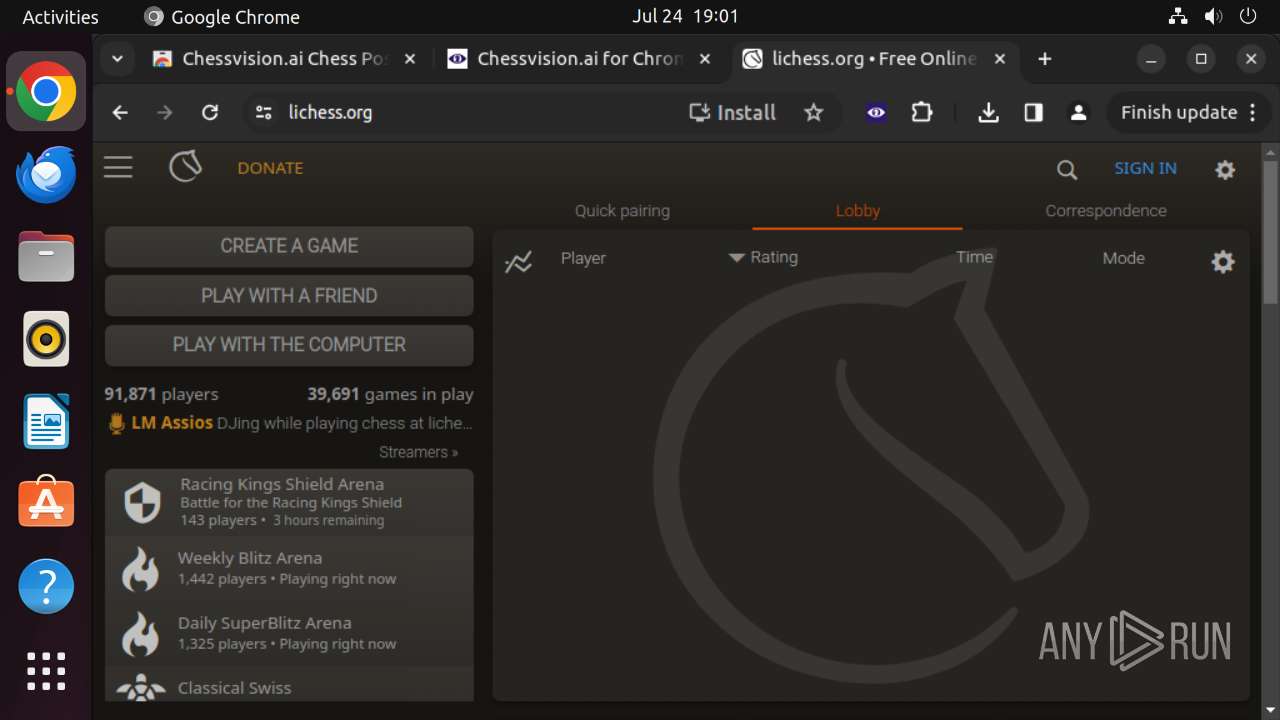Open the Streamers » link

[x=418, y=452]
